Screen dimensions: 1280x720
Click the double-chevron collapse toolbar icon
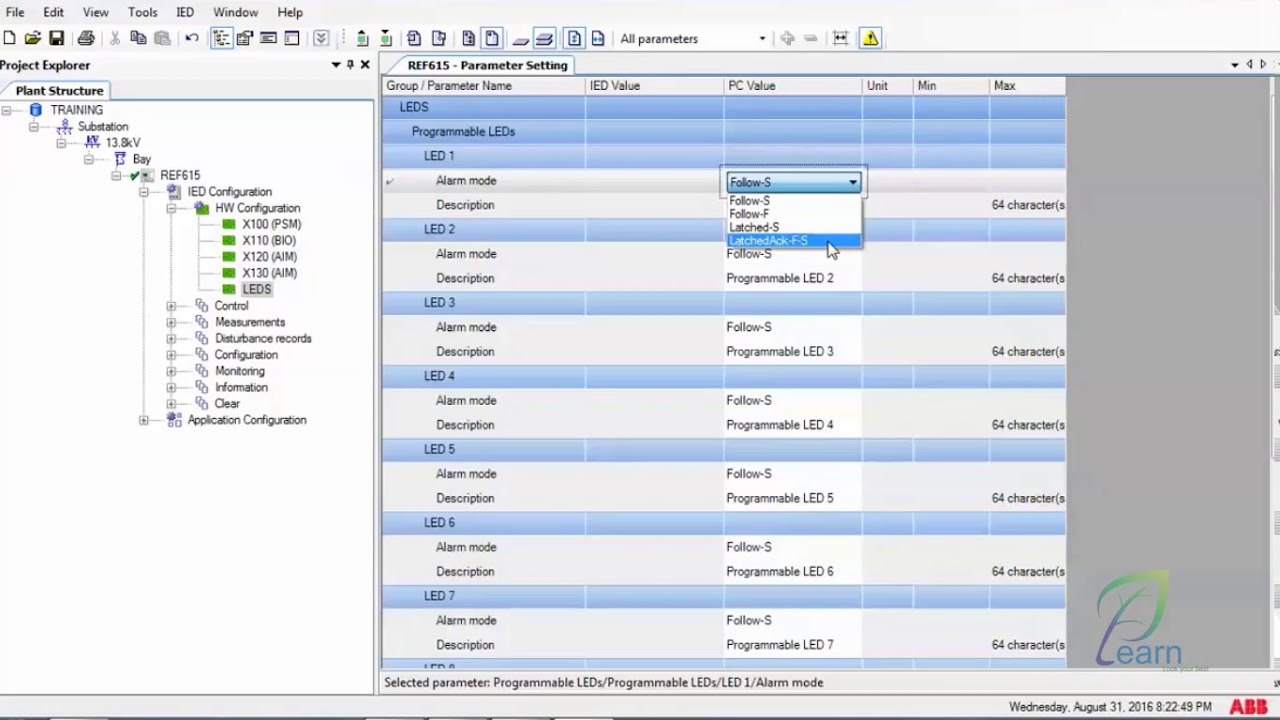click(x=320, y=38)
